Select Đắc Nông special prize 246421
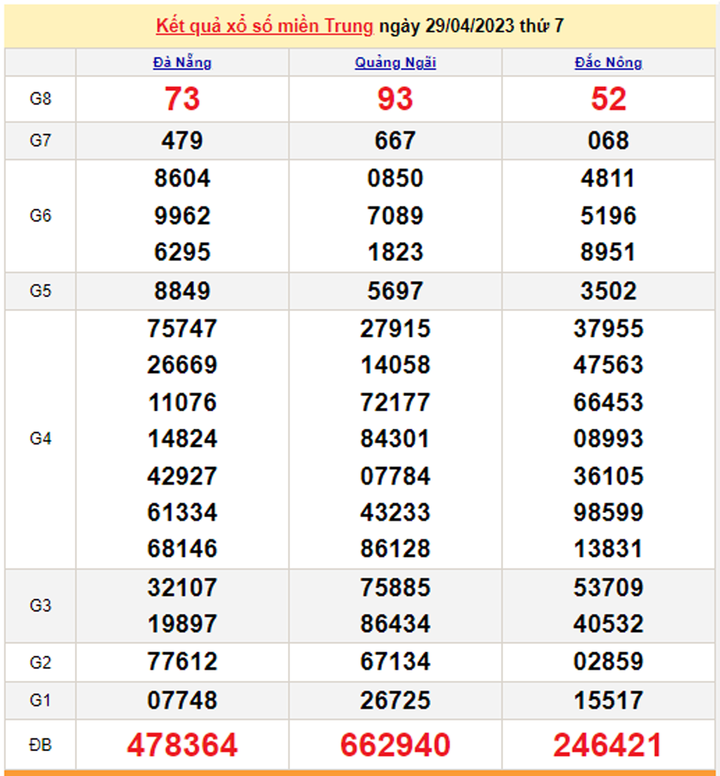 coord(608,744)
